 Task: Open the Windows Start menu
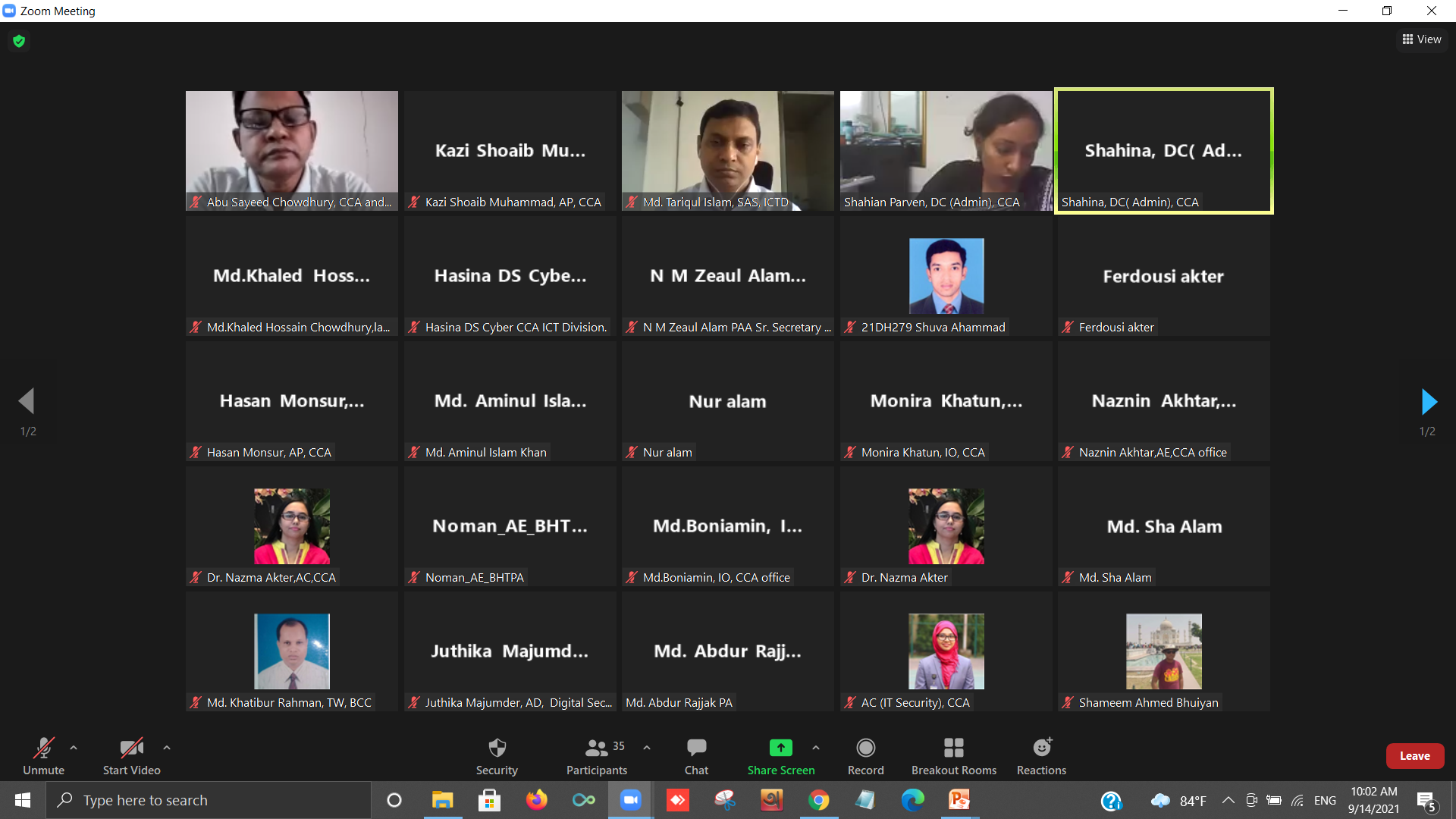point(23,800)
